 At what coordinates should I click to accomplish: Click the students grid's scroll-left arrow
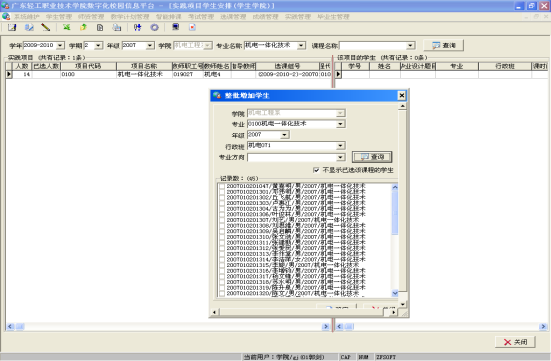coord(339,327)
